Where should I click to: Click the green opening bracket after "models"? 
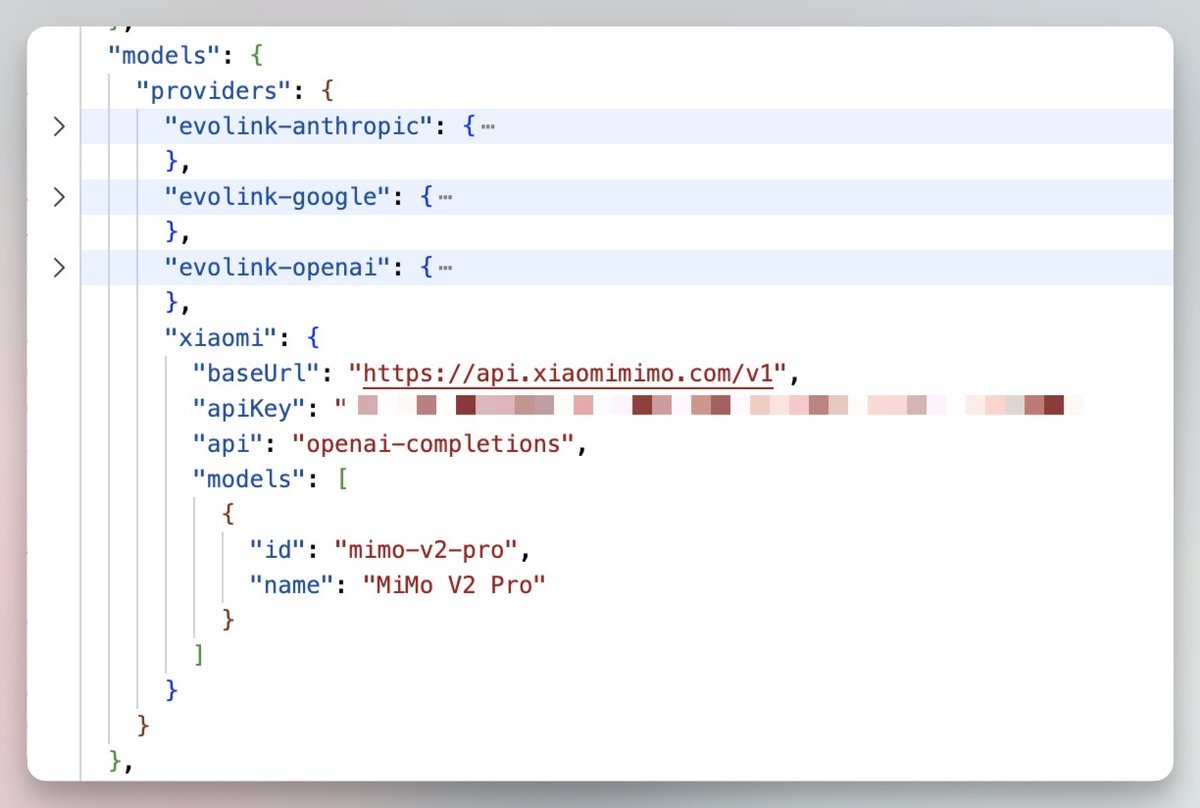pos(341,478)
